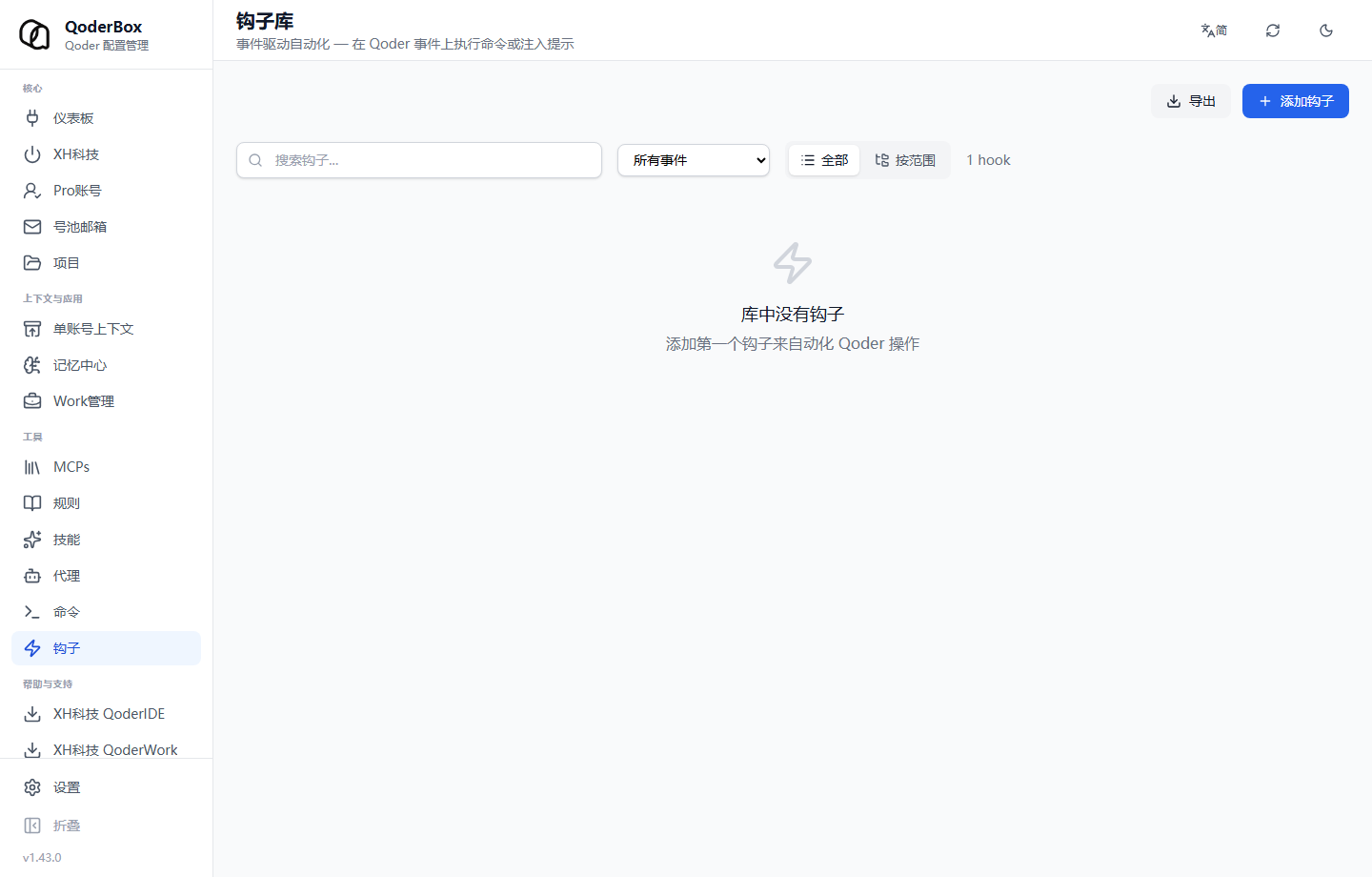
Task: Click the 添加钩子 button
Action: point(1296,101)
